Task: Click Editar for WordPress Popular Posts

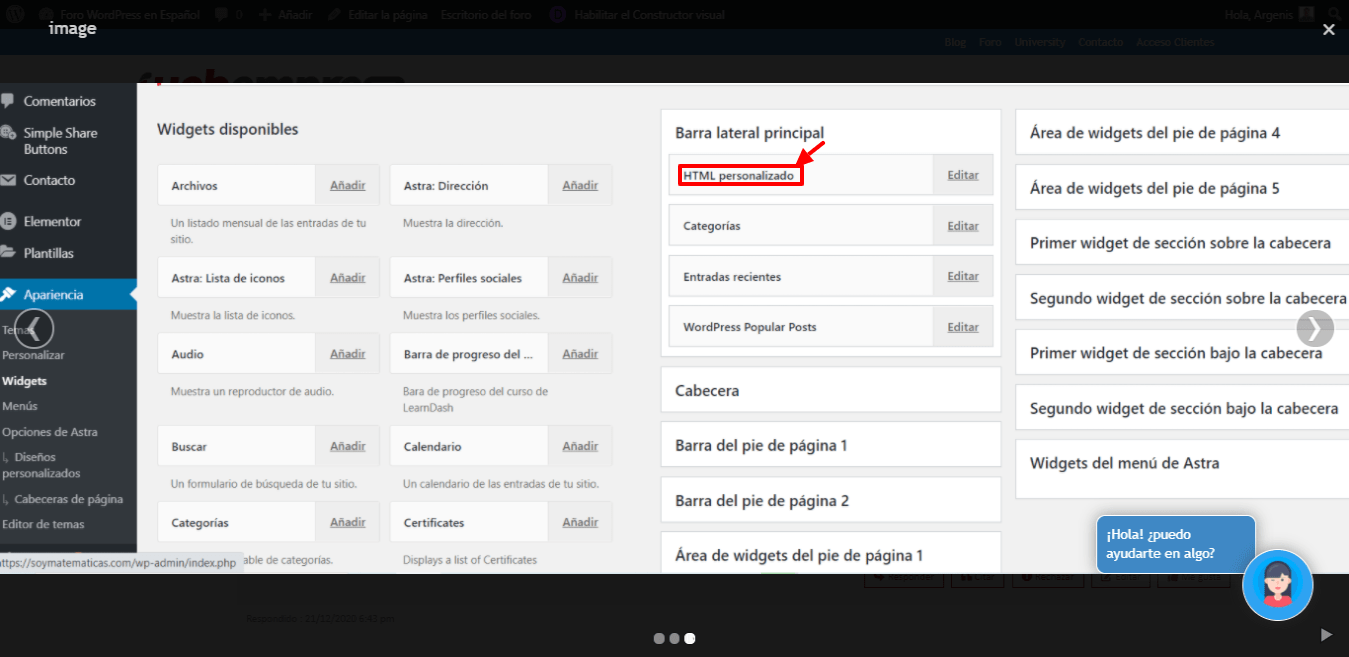Action: [963, 327]
